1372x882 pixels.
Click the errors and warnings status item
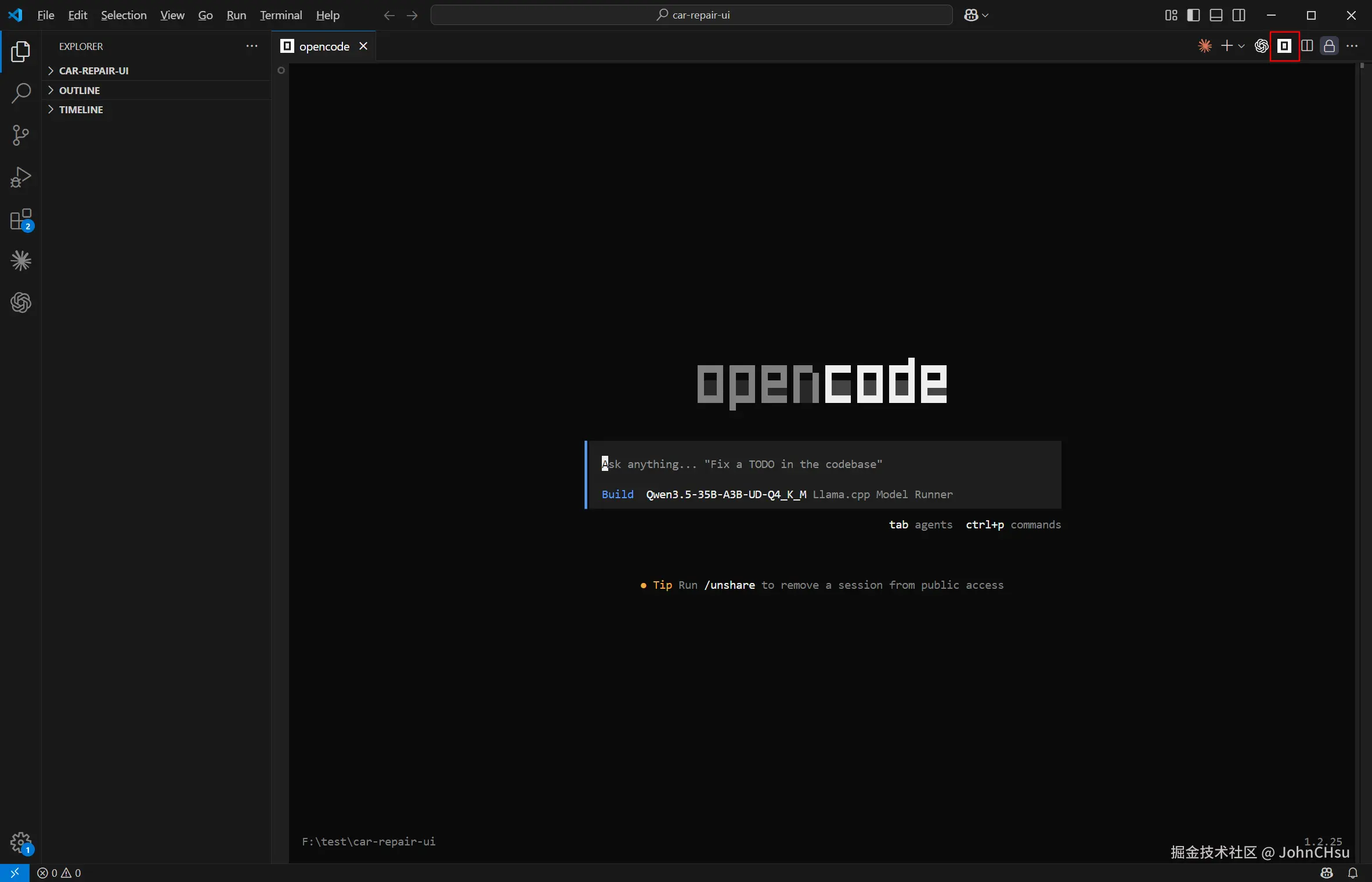click(59, 873)
